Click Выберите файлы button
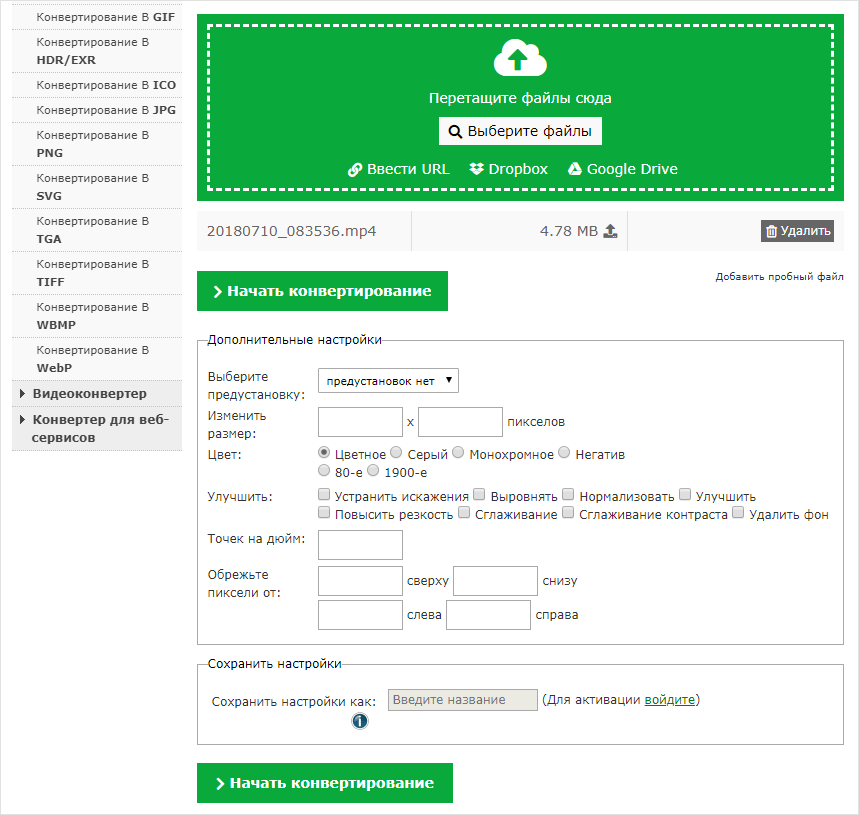The image size is (859, 815). tap(520, 131)
